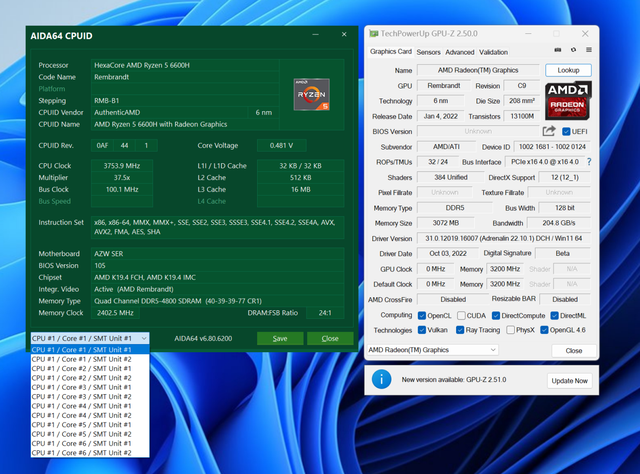Toggle the DirectML checkbox
This screenshot has width=640, height=474.
pos(554,316)
